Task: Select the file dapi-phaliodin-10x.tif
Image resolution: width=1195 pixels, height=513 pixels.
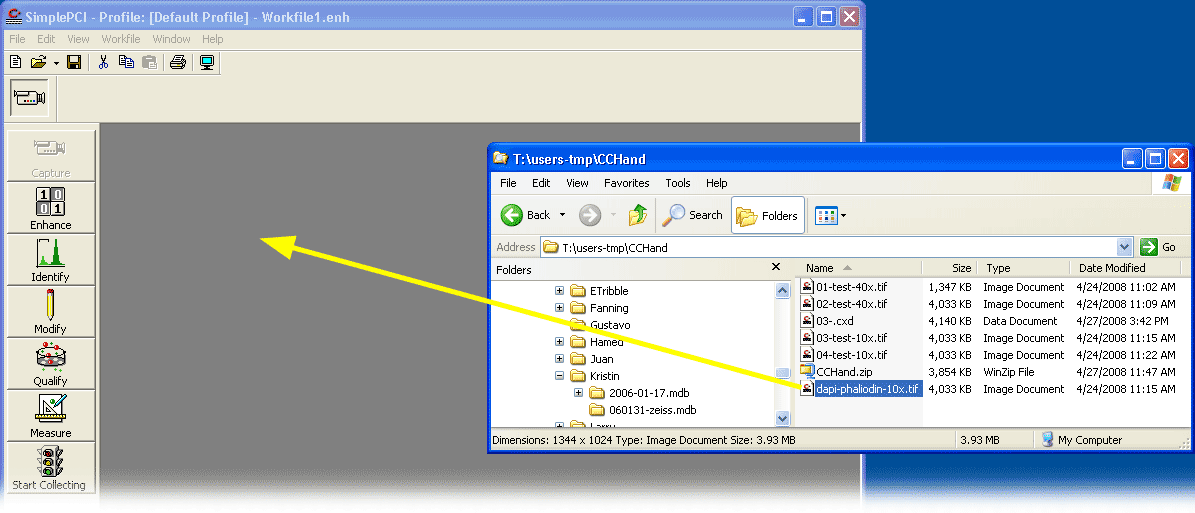Action: (866, 389)
